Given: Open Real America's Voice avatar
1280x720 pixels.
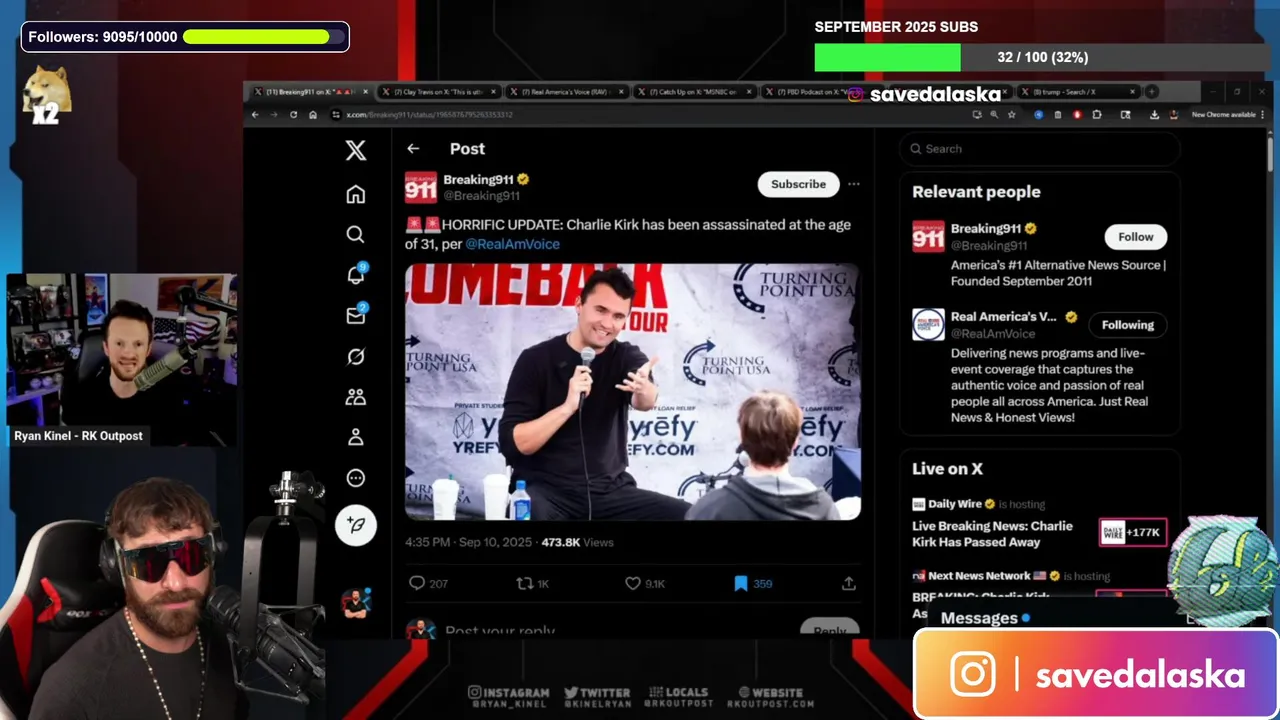Looking at the screenshot, I should pyautogui.click(x=928, y=324).
